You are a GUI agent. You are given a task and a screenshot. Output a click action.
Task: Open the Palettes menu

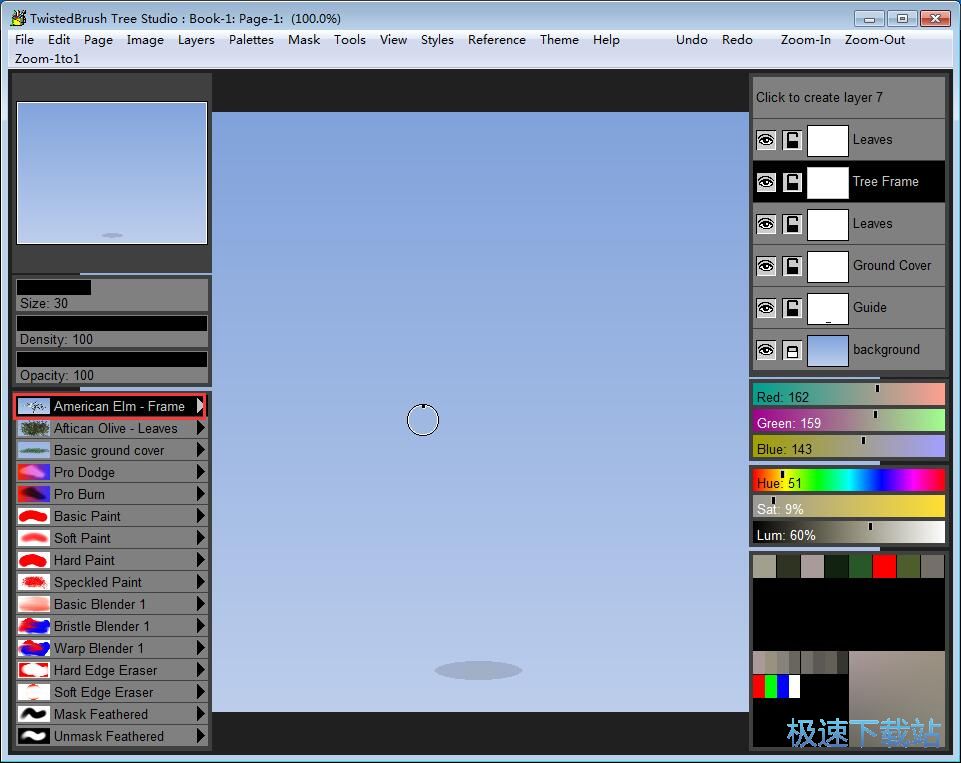[x=251, y=40]
